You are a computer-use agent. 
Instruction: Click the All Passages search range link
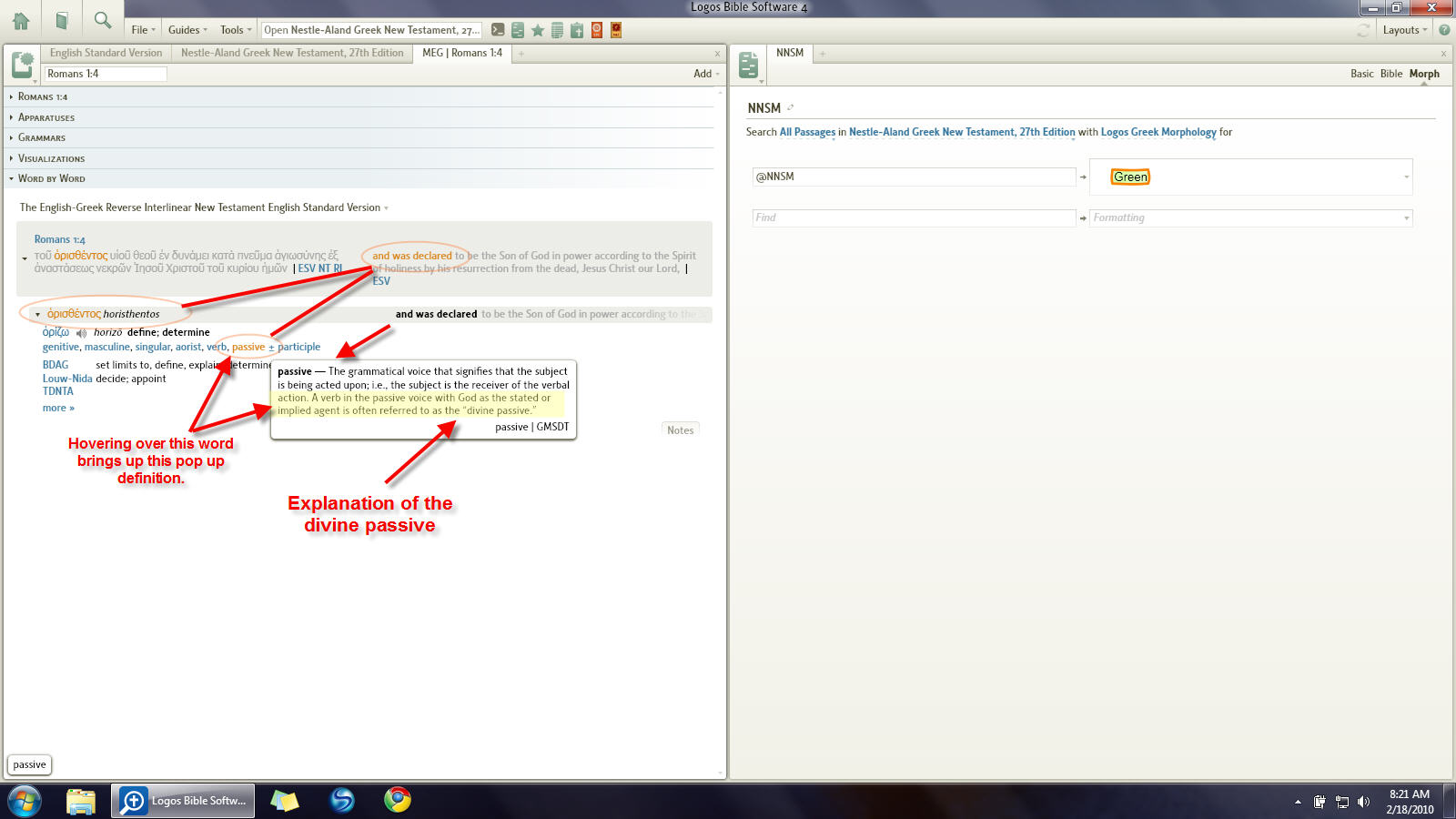pyautogui.click(x=807, y=132)
